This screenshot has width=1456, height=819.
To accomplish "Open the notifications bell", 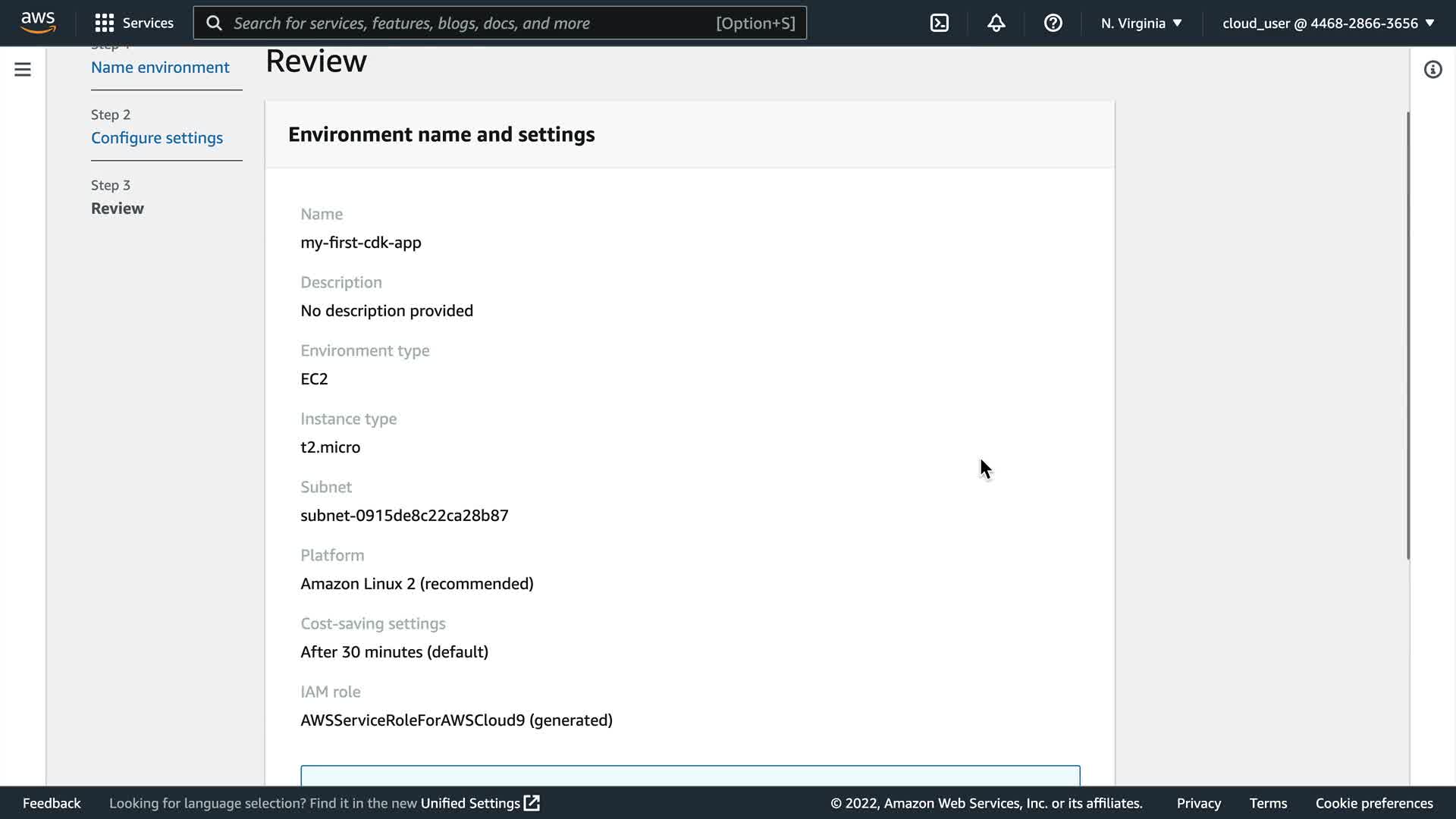I will (x=996, y=23).
